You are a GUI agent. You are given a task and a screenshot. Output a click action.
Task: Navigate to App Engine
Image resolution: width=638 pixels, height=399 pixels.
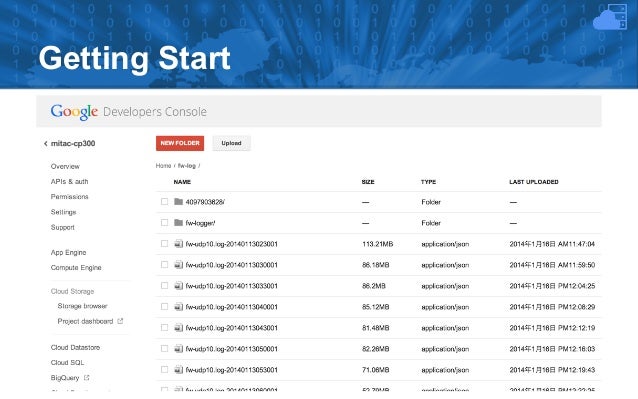coord(68,253)
